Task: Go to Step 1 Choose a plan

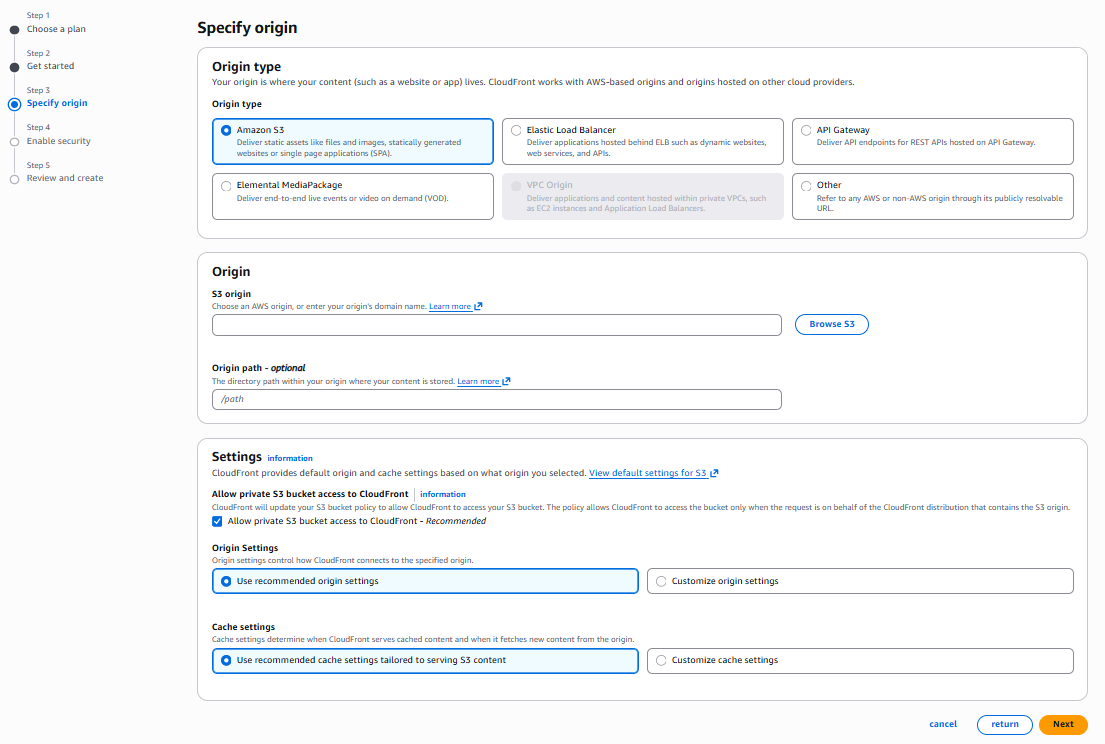Action: click(x=56, y=29)
